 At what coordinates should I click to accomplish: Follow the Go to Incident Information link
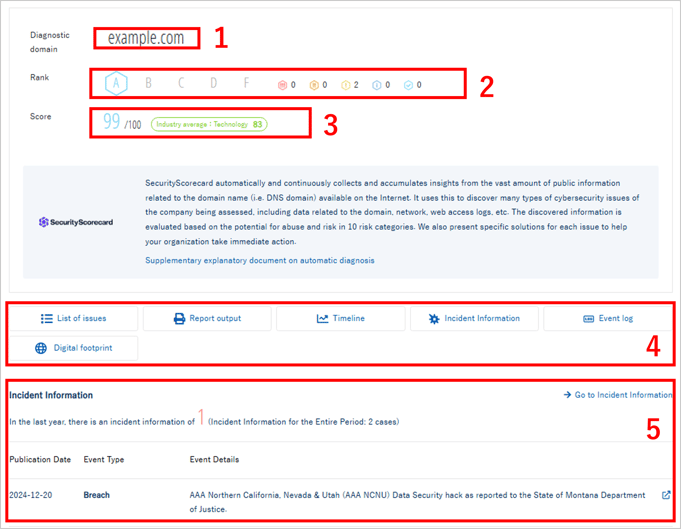pos(618,395)
